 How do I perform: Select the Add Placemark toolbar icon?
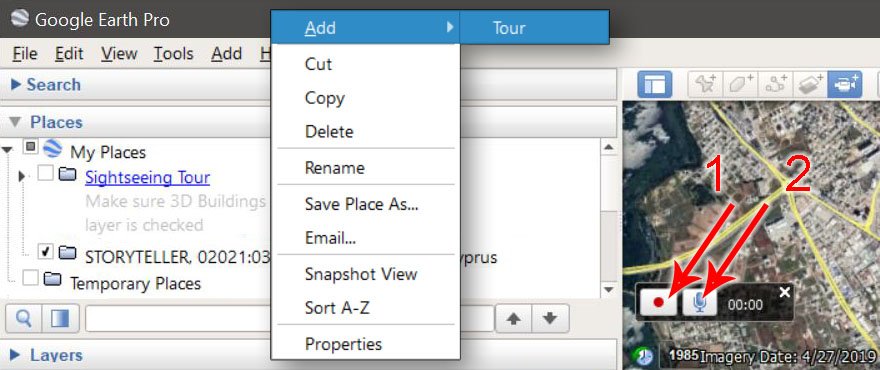pyautogui.click(x=705, y=85)
